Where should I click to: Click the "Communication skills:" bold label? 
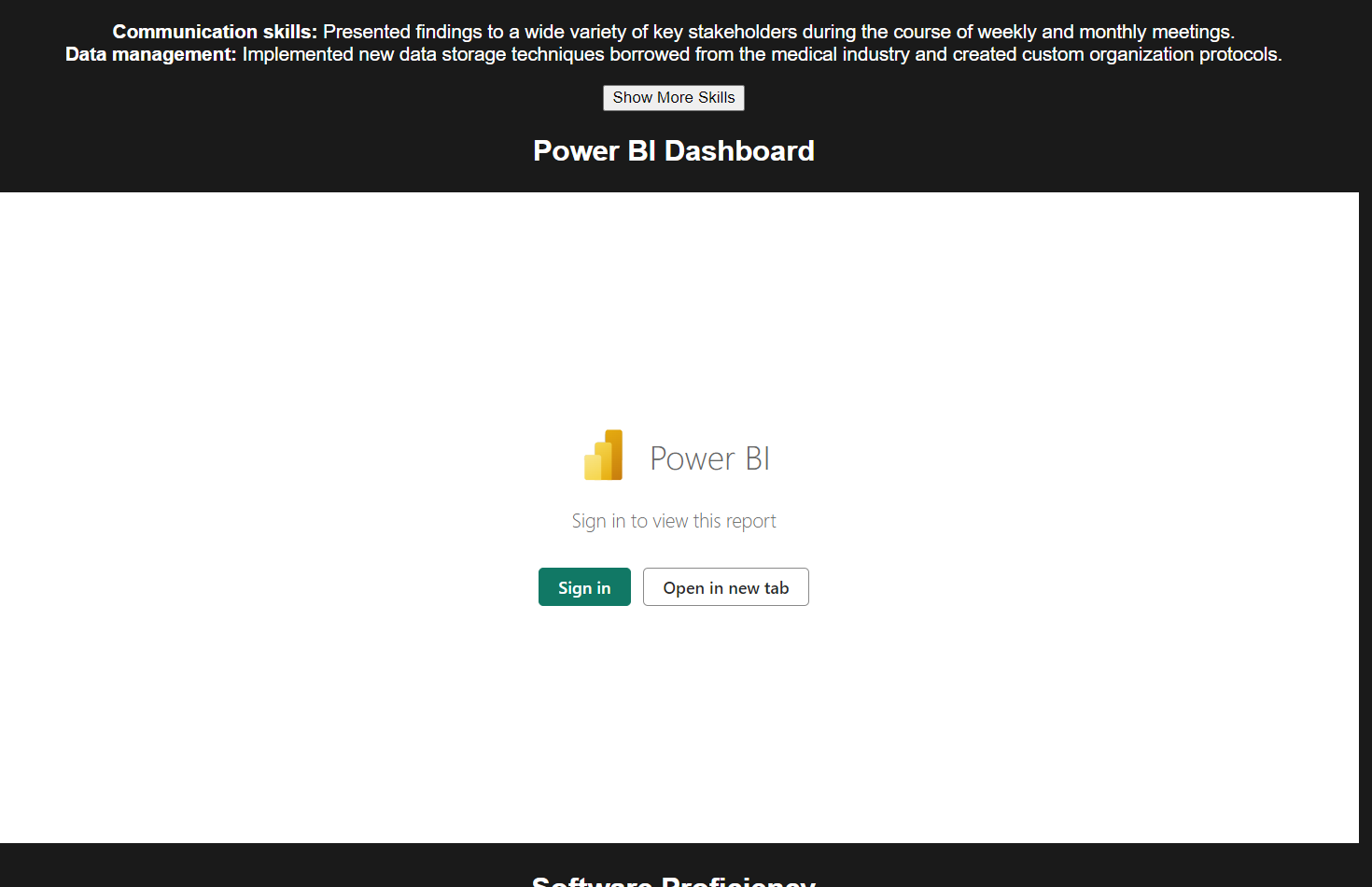[215, 32]
